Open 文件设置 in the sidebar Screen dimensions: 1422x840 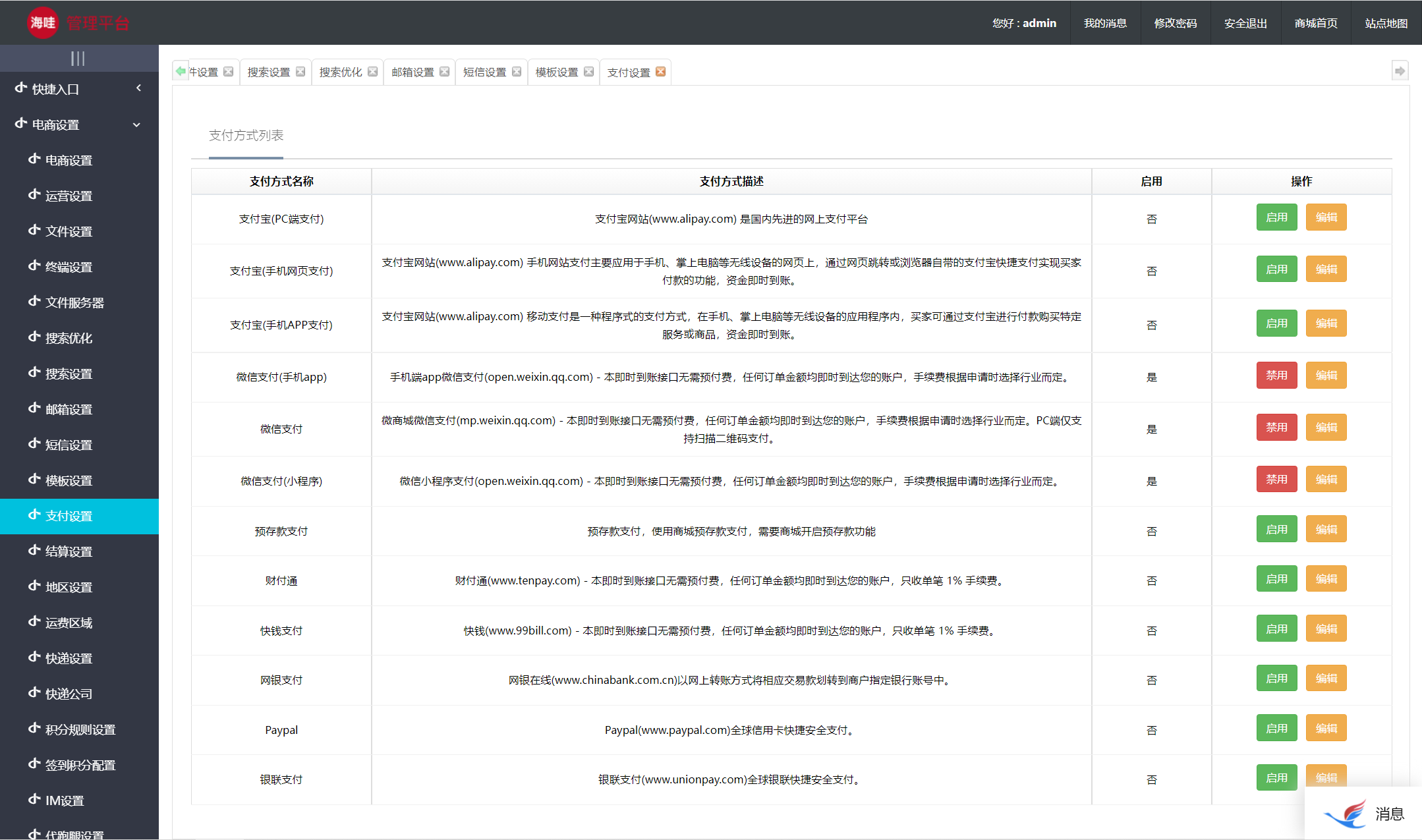coord(79,231)
